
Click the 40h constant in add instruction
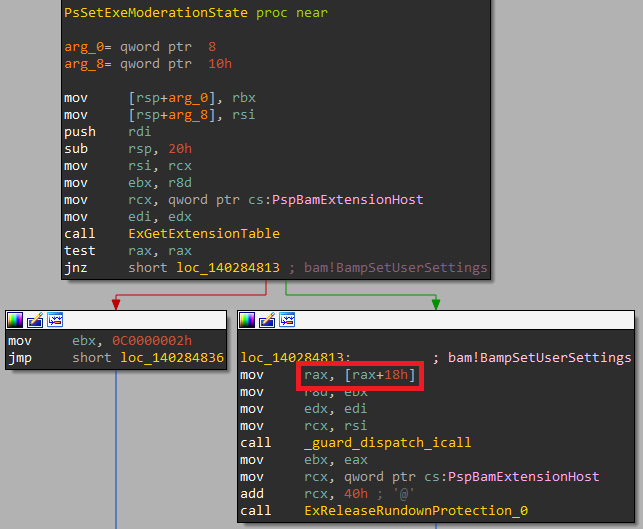(356, 494)
